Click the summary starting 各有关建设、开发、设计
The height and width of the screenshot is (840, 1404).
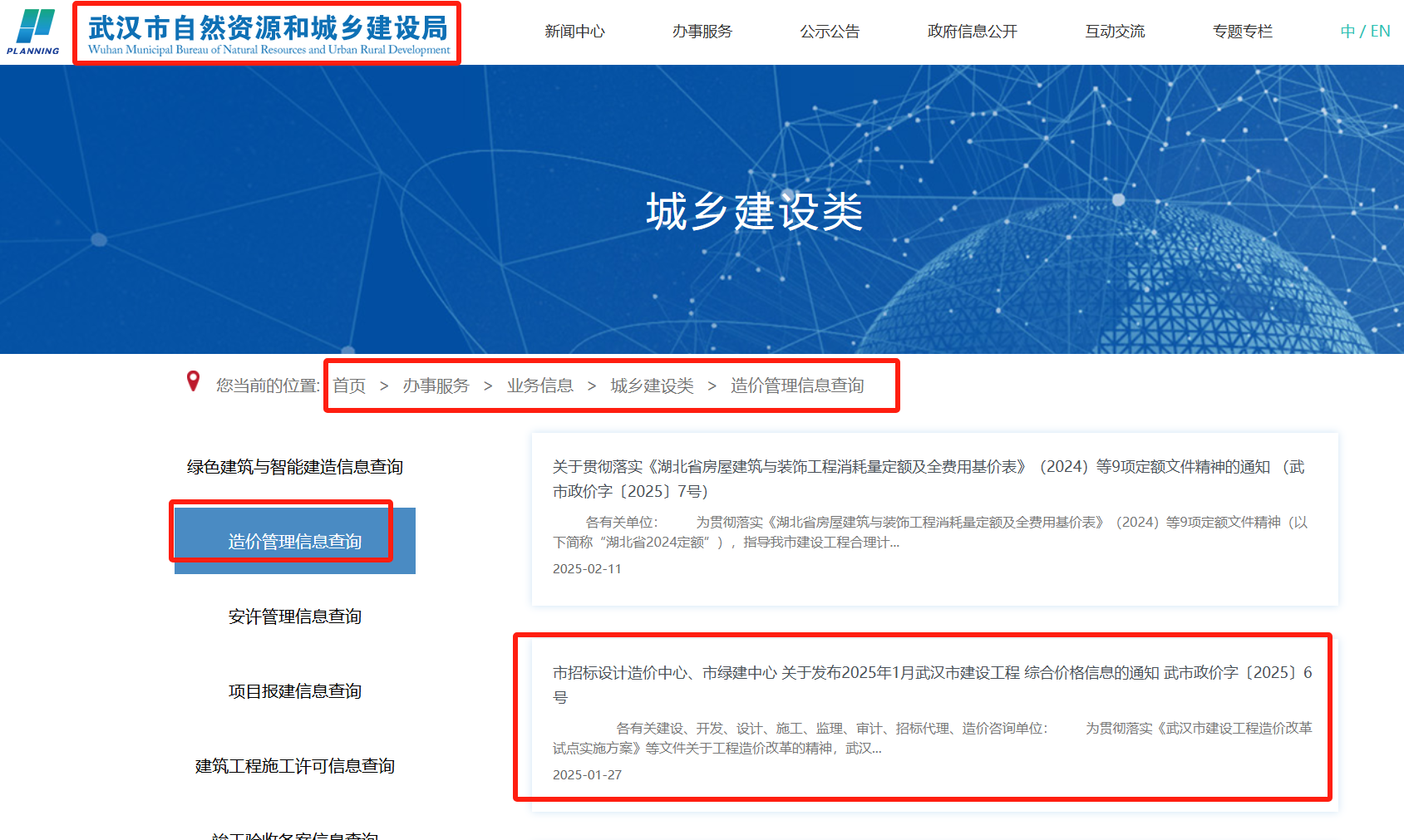click(933, 738)
